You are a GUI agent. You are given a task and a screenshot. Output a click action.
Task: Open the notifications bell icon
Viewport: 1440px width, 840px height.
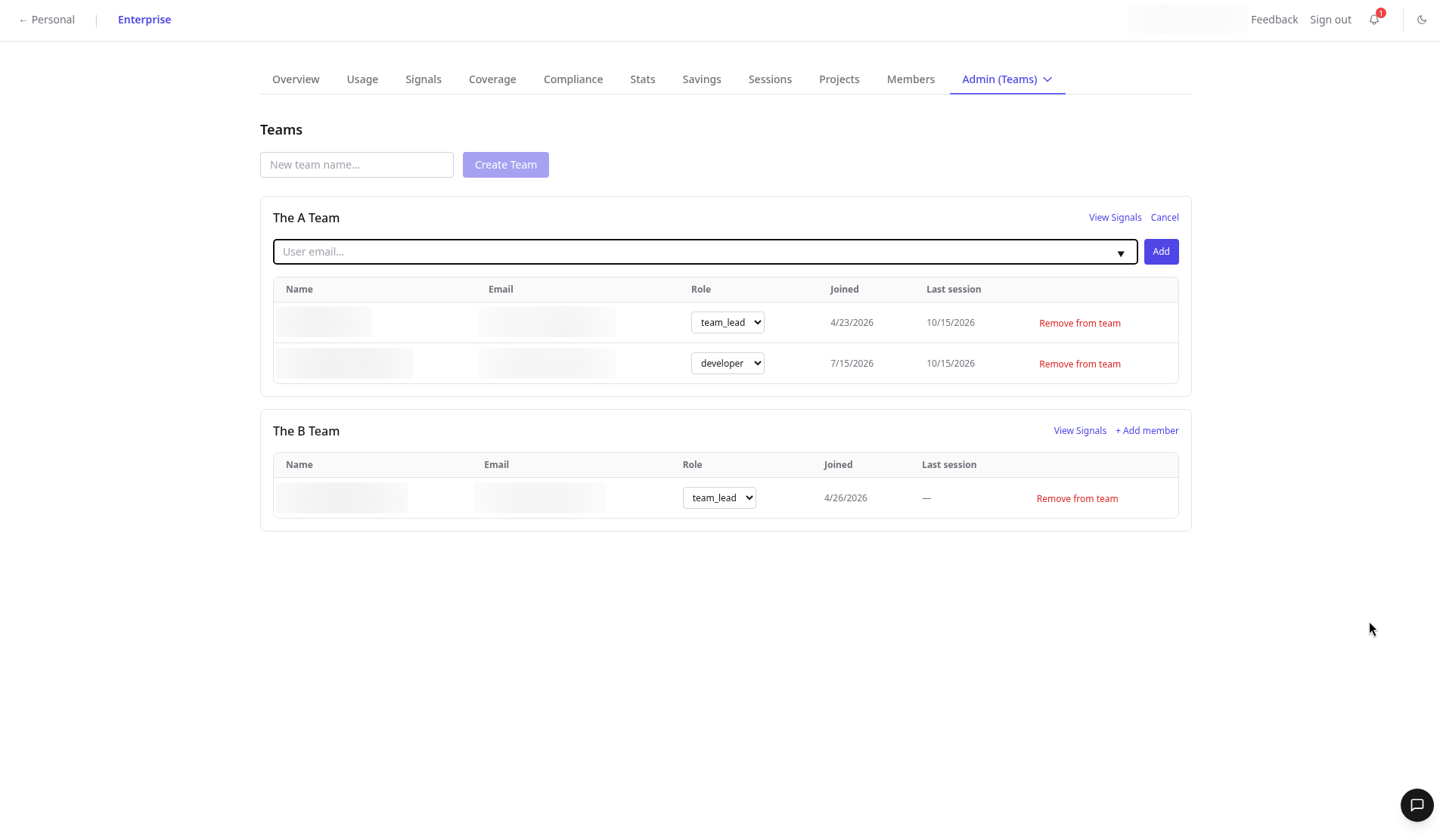1374,20
